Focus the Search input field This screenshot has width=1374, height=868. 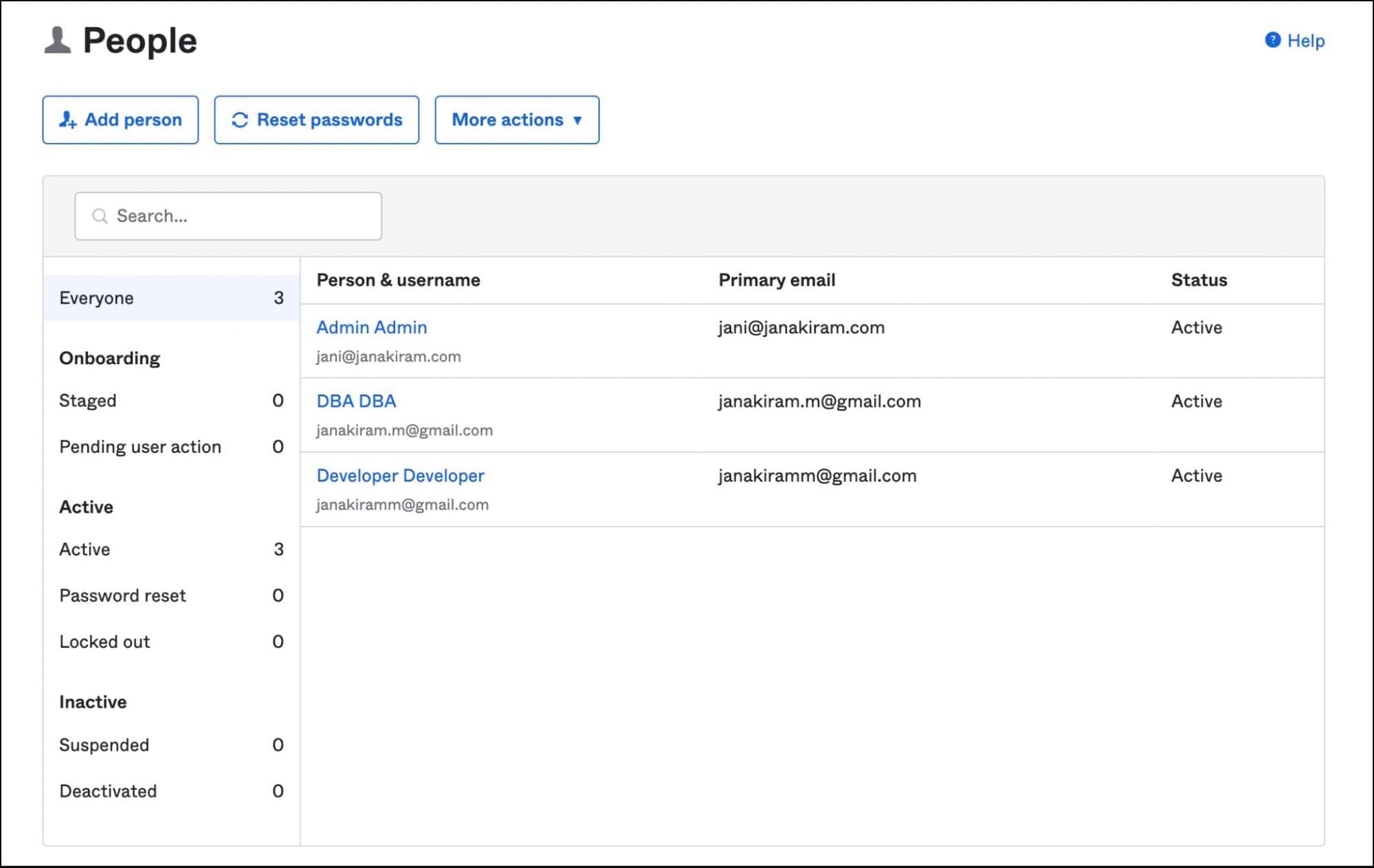point(241,216)
